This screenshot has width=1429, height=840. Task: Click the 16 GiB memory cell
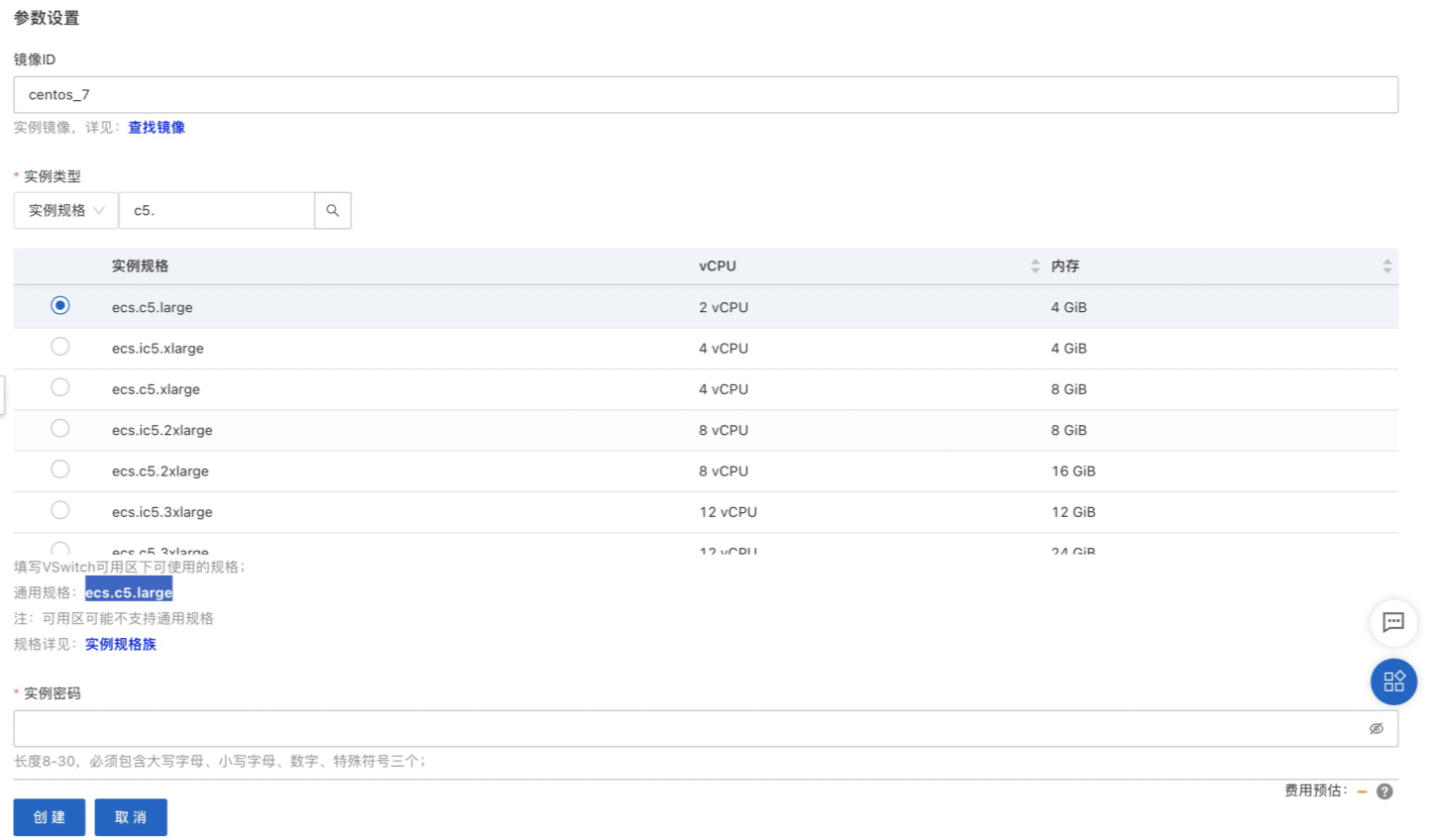click(1073, 471)
